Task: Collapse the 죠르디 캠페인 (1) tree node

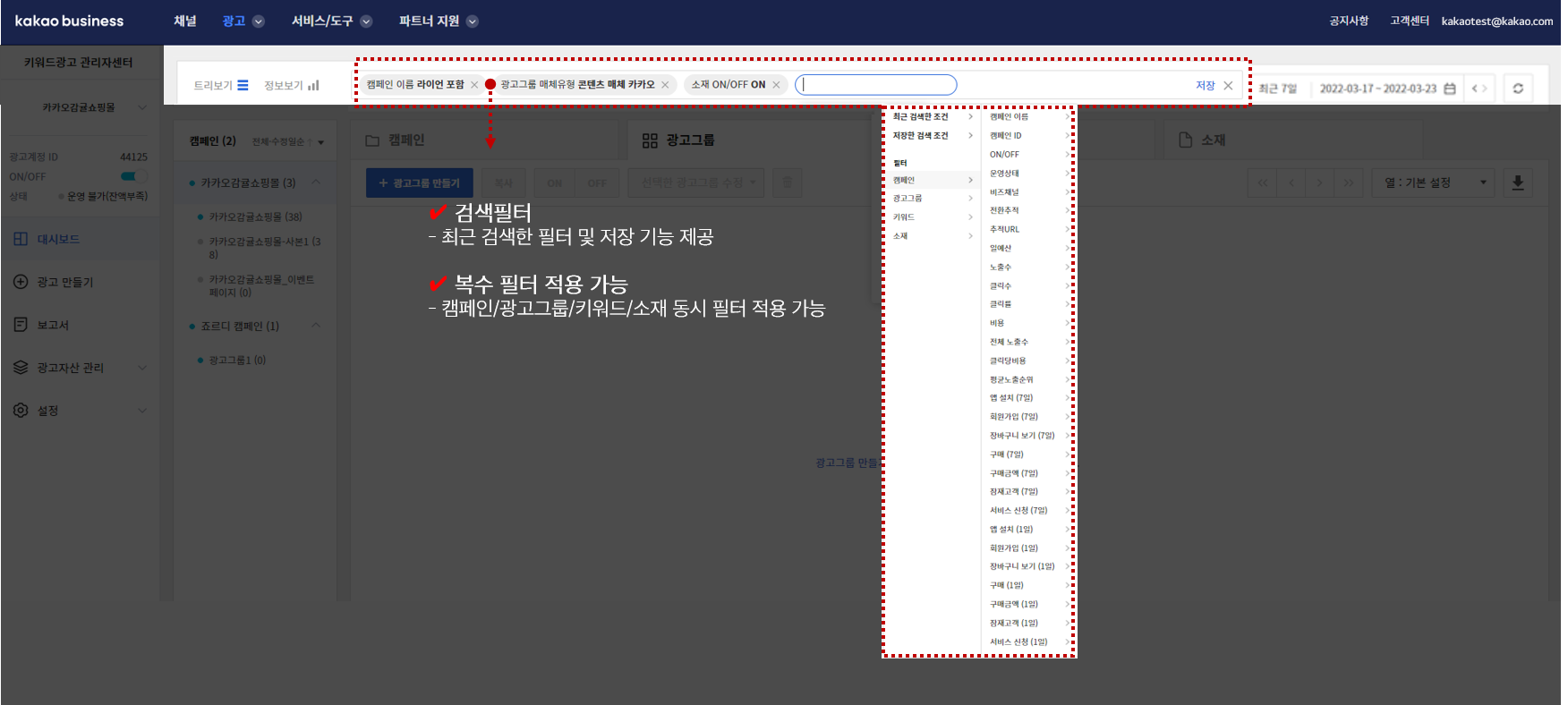Action: [x=316, y=326]
